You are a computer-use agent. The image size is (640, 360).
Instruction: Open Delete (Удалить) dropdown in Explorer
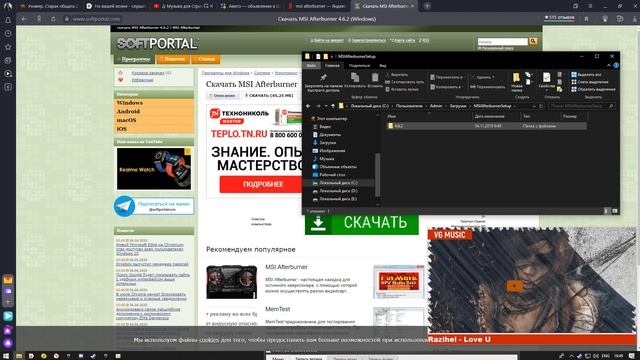(482, 77)
